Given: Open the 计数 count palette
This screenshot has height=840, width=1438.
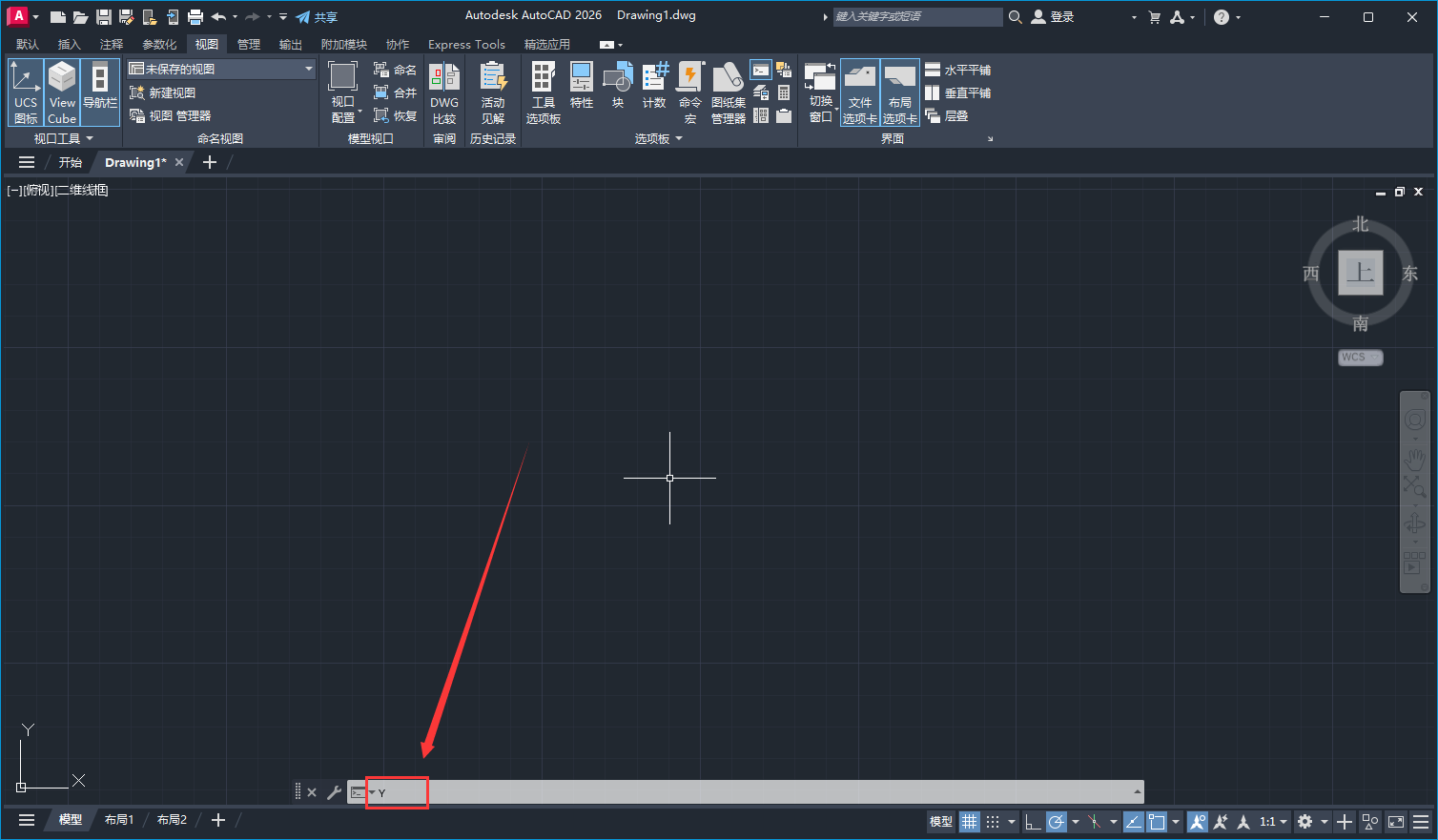Looking at the screenshot, I should (654, 86).
